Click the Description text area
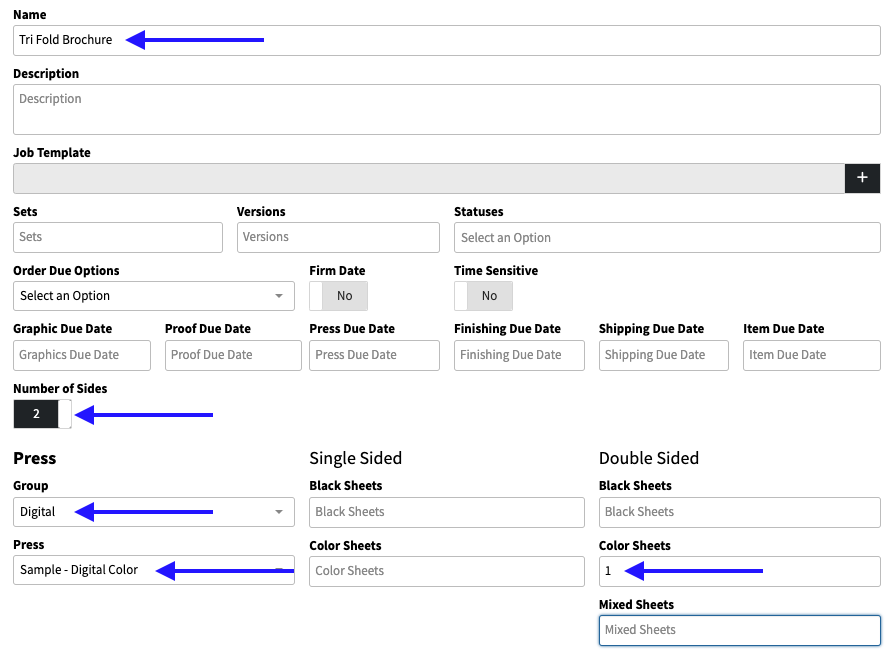Image resolution: width=893 pixels, height=660 pixels. click(447, 110)
